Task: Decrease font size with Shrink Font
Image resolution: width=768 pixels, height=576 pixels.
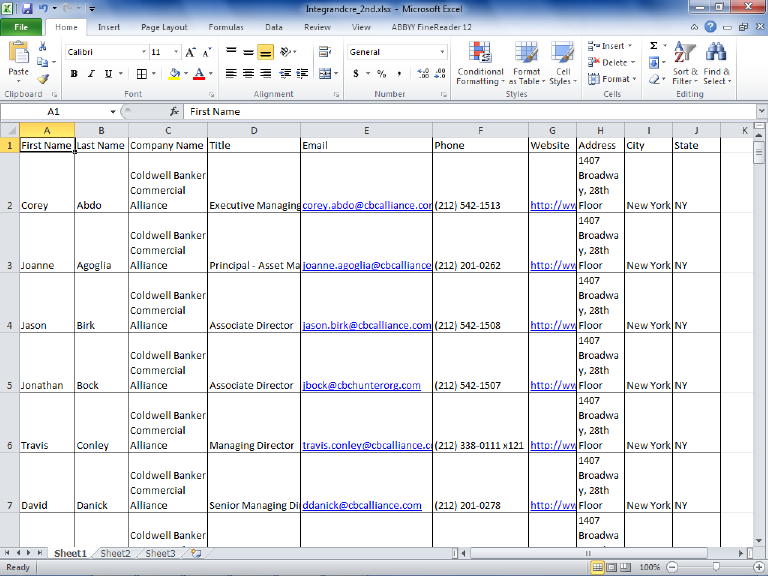Action: [x=207, y=52]
